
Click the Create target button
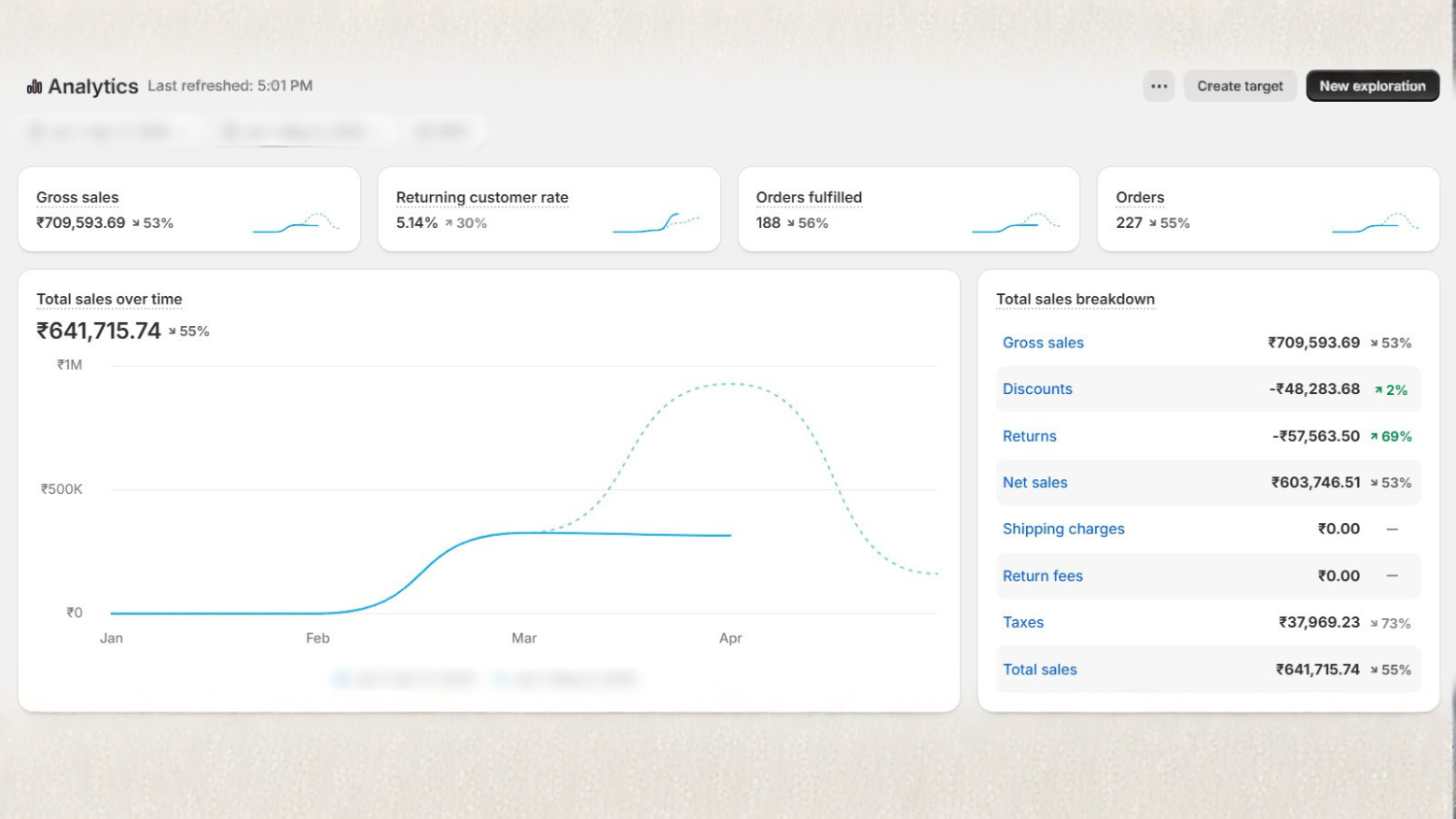pyautogui.click(x=1240, y=86)
